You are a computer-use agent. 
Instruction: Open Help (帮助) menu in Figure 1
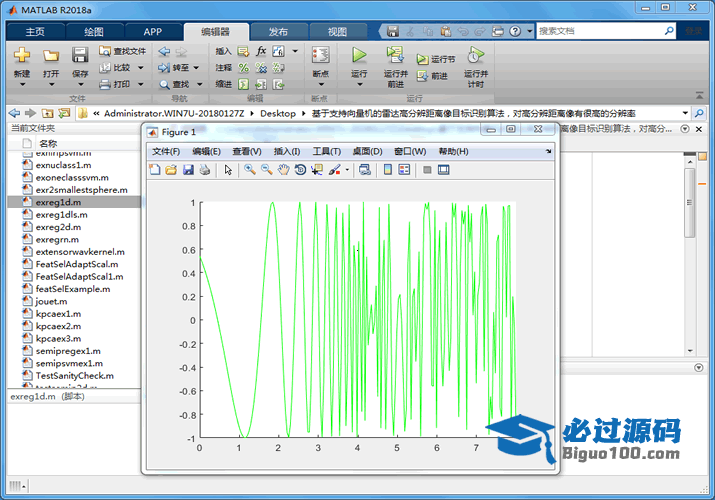453,151
